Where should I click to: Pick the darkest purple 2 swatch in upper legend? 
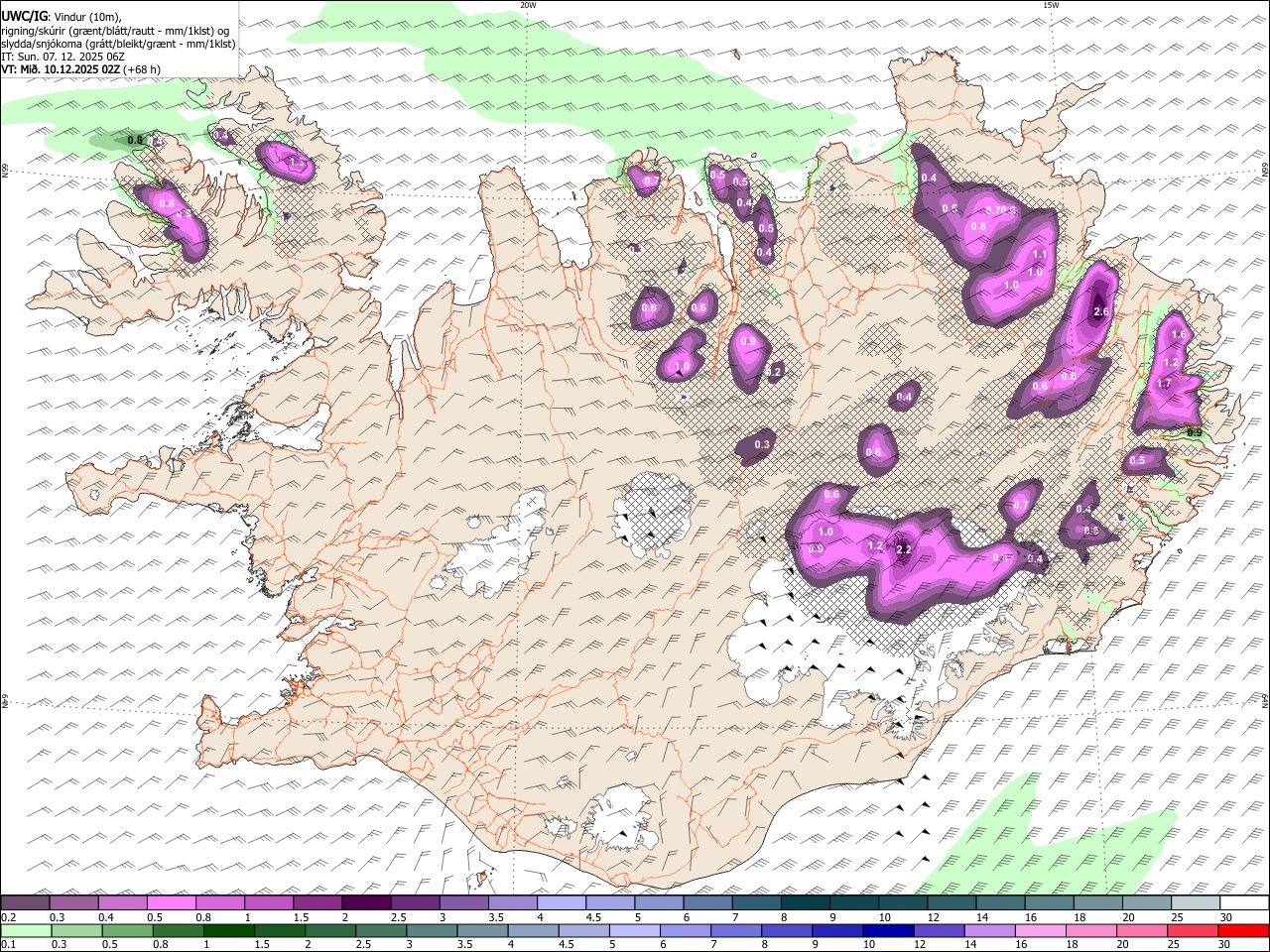point(366,902)
